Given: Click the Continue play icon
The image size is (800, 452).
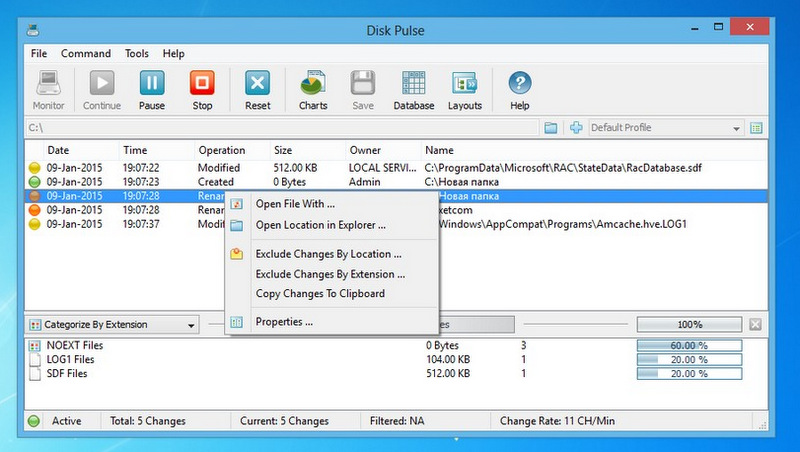Looking at the screenshot, I should pyautogui.click(x=102, y=83).
